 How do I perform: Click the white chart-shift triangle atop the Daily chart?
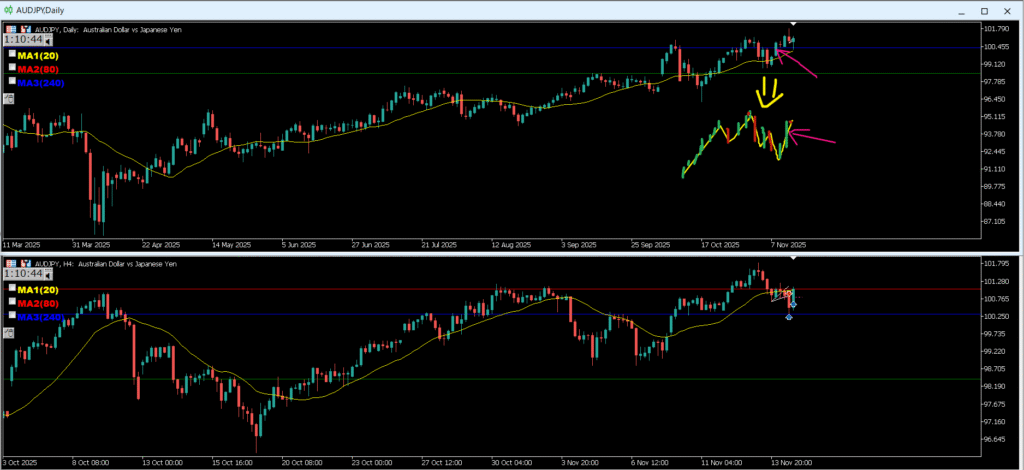coord(793,23)
